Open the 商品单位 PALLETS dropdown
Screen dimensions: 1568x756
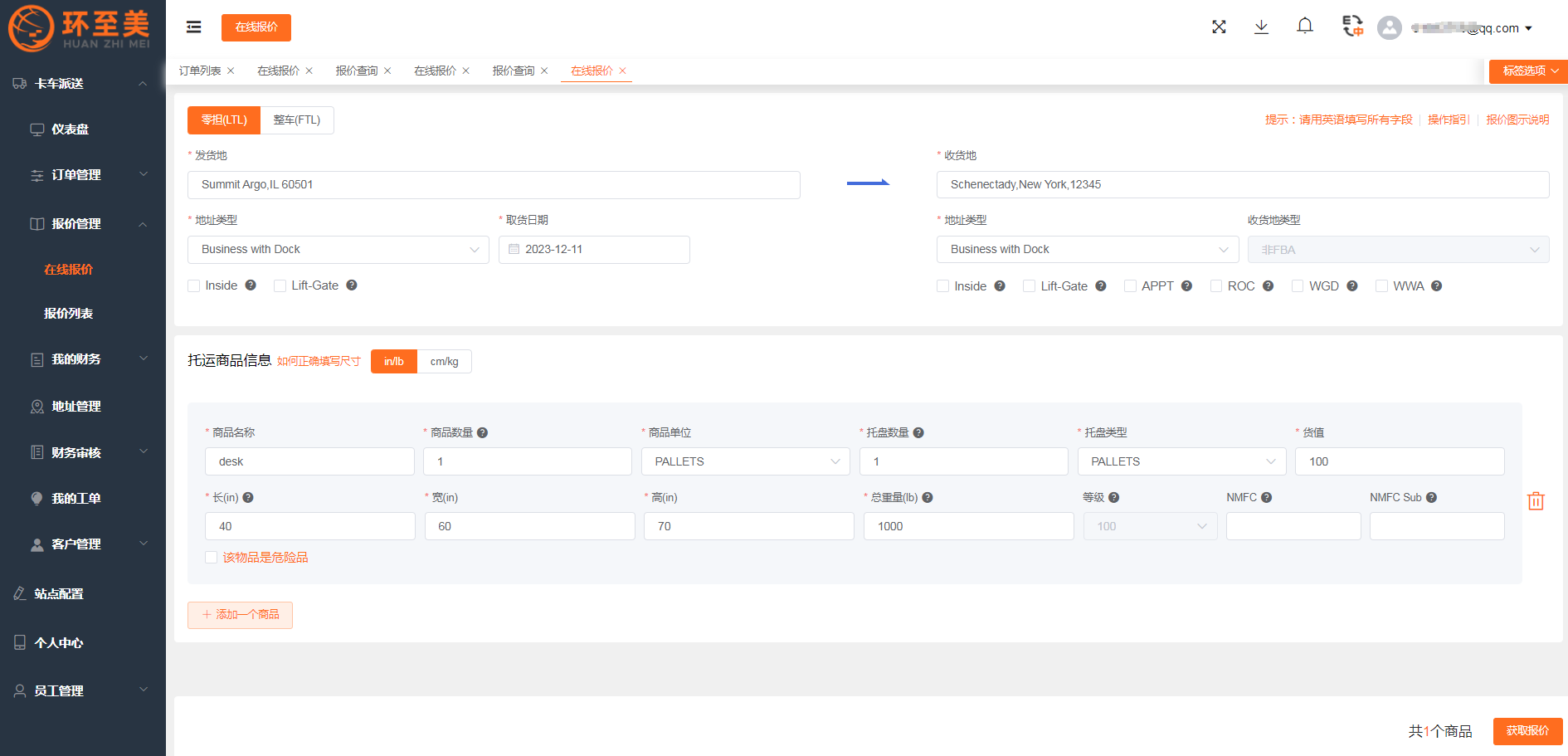[745, 461]
